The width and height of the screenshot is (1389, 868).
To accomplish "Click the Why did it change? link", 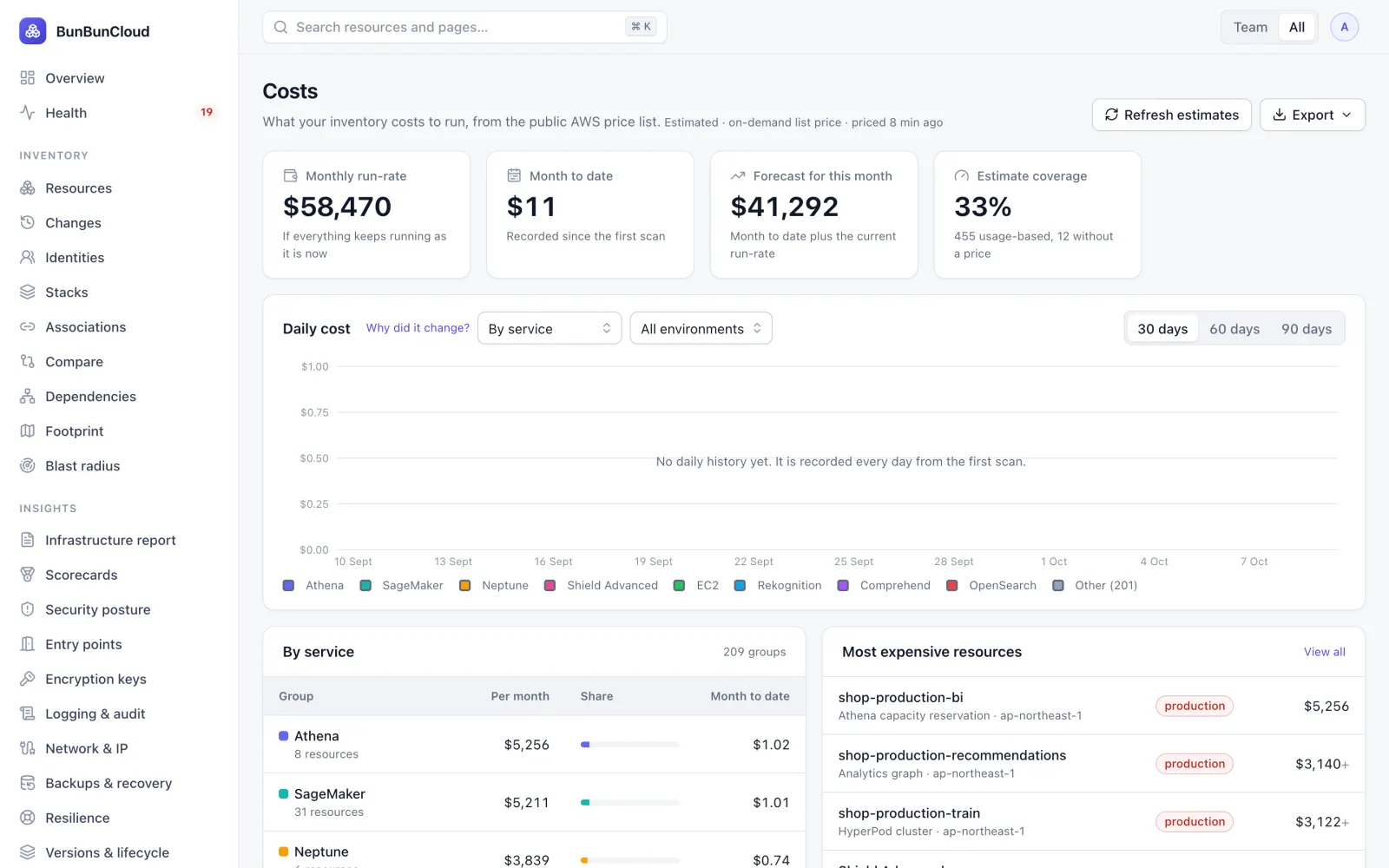I will pos(418,328).
